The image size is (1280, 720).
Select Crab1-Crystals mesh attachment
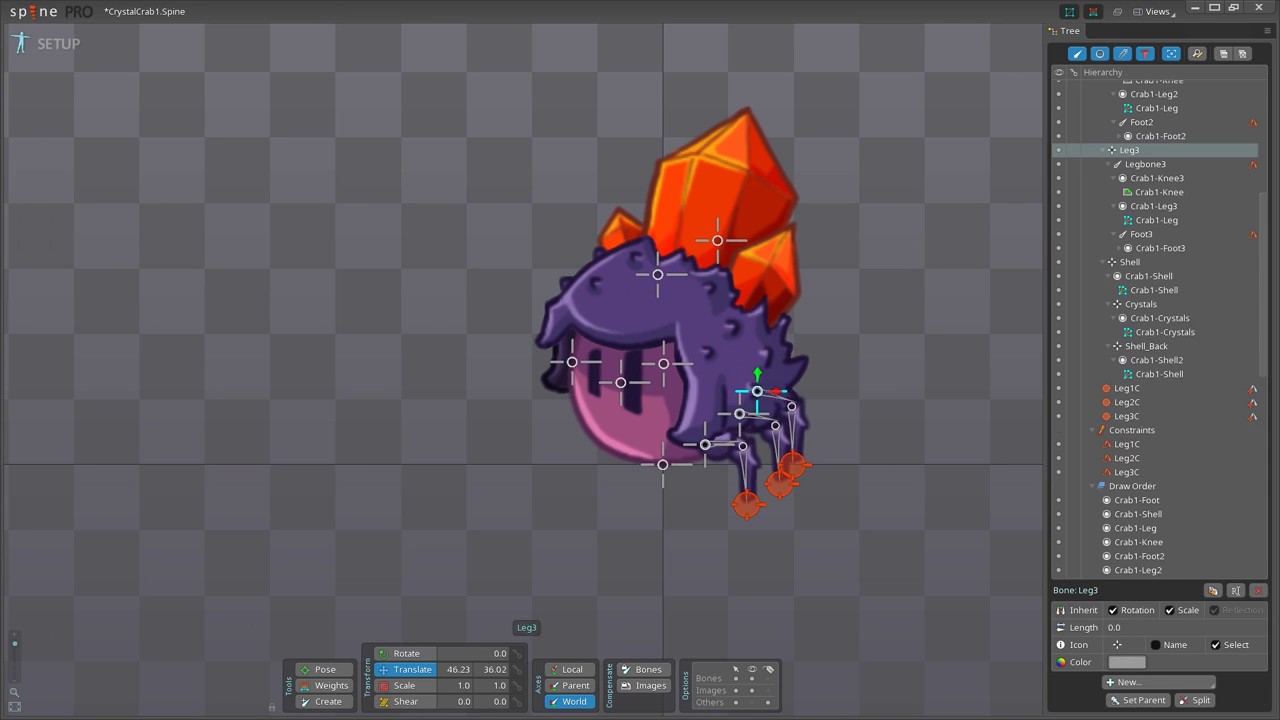(x=1164, y=332)
